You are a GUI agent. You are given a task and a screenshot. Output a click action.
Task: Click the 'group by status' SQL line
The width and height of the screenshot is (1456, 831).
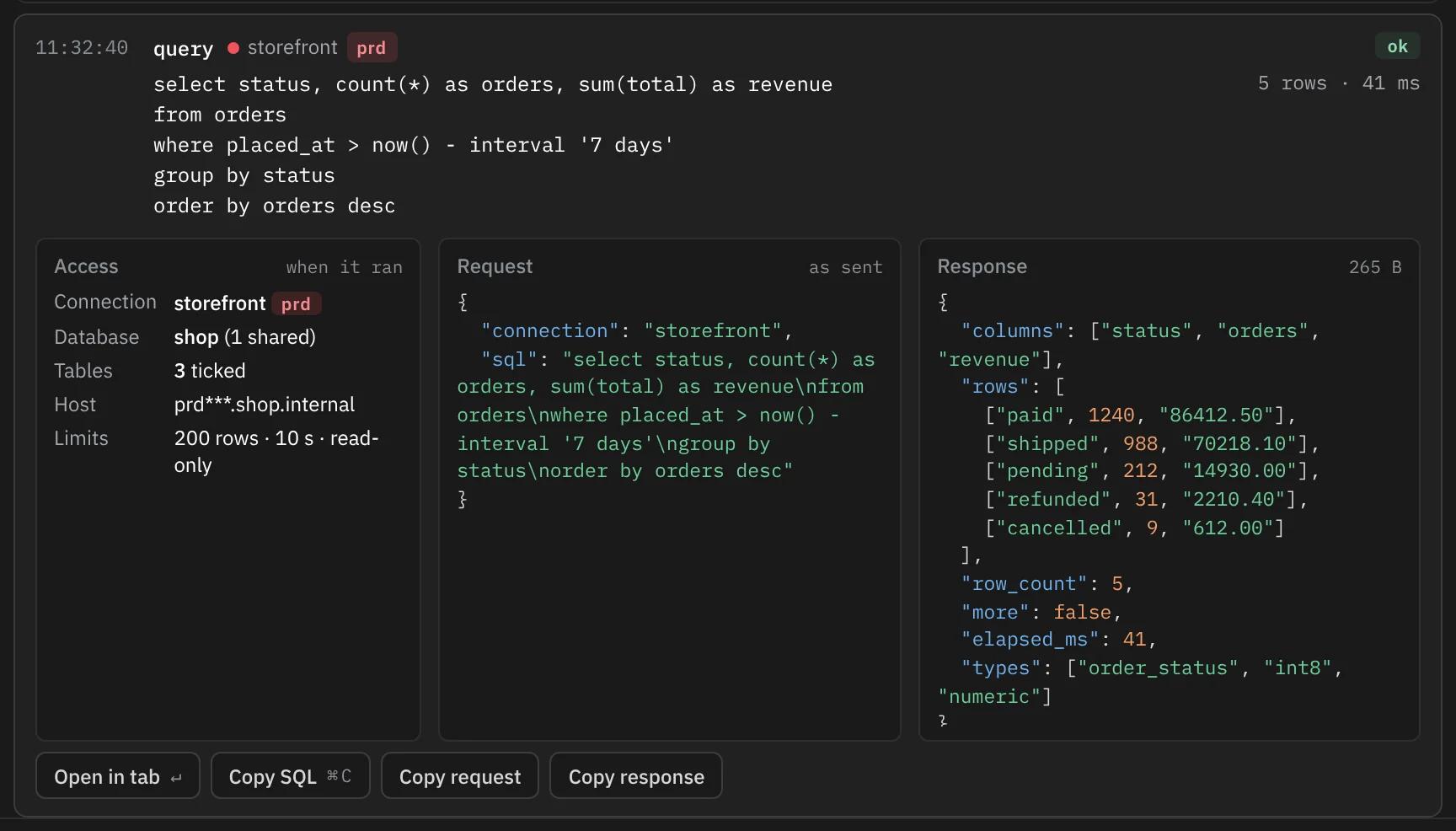point(244,175)
